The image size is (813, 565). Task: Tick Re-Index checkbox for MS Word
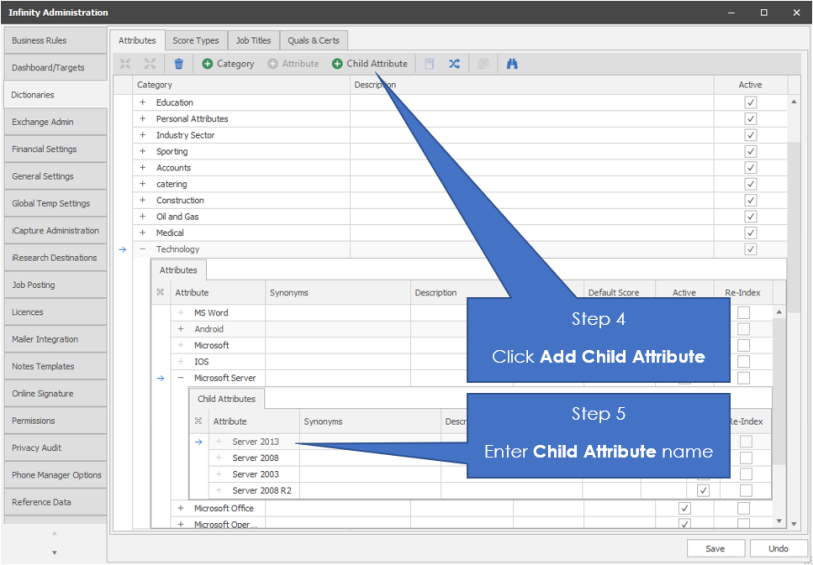click(x=743, y=313)
